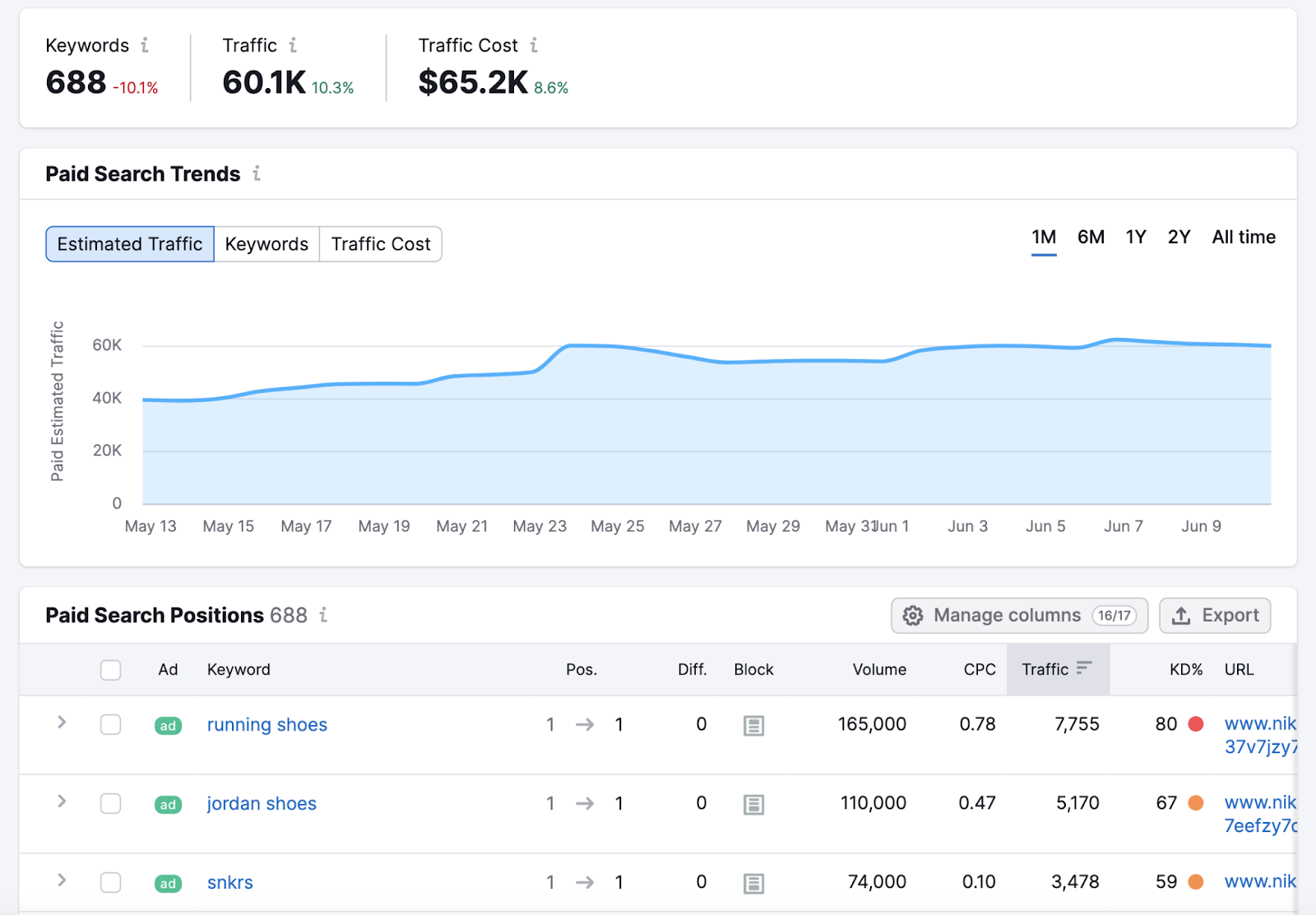Click the info icon next to Paid Search Trends
Image resolution: width=1316 pixels, height=915 pixels.
(257, 173)
